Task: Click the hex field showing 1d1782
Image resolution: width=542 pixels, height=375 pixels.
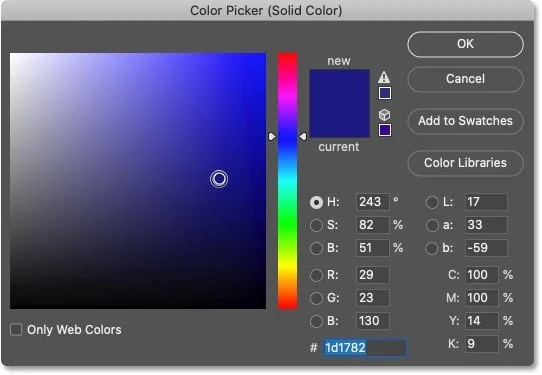Action: click(x=365, y=348)
